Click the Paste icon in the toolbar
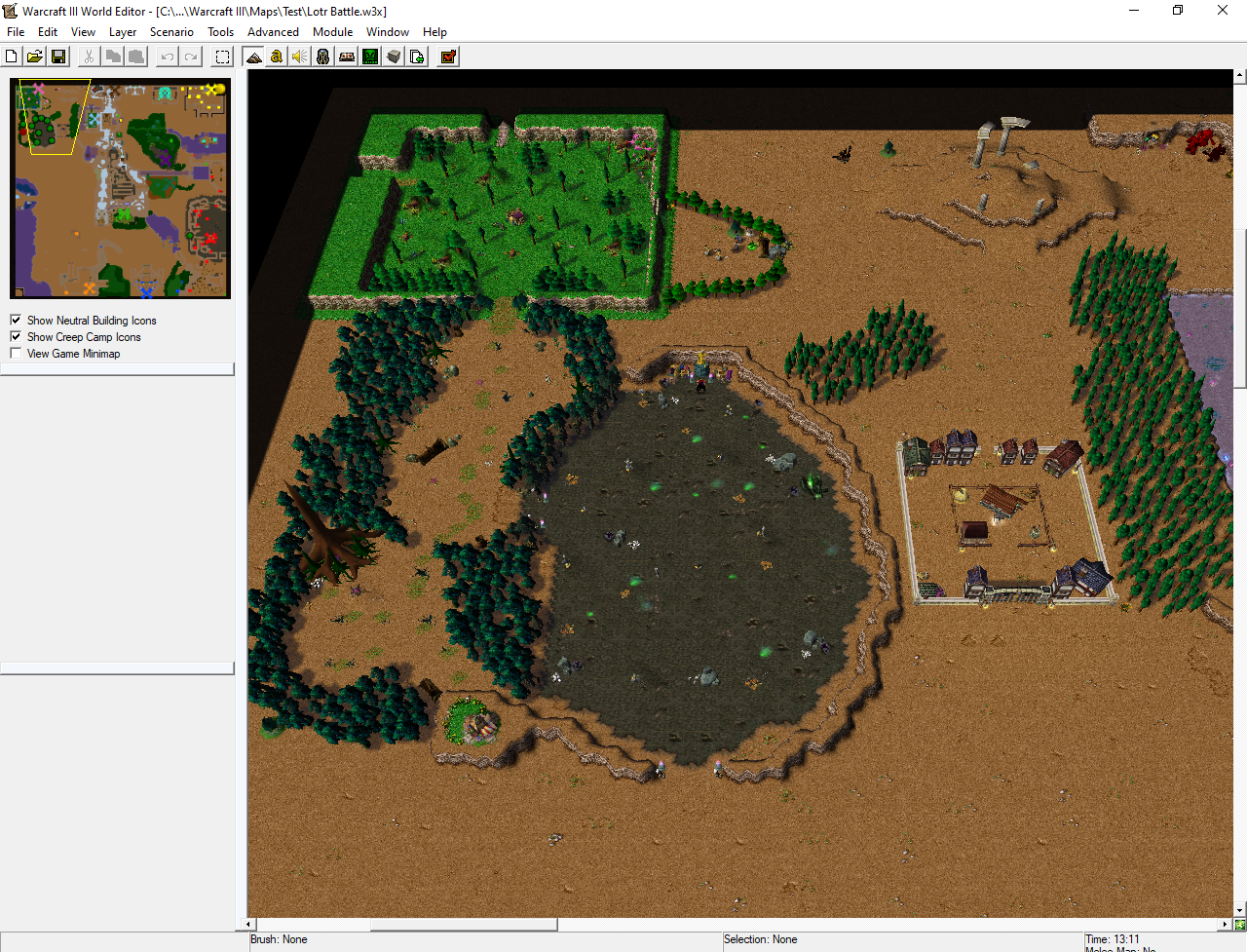This screenshot has width=1247, height=952. click(136, 57)
